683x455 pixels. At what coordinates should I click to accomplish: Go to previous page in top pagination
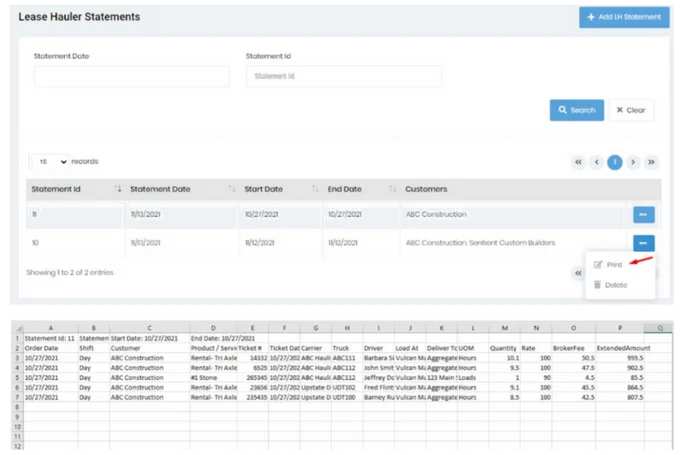(x=596, y=162)
